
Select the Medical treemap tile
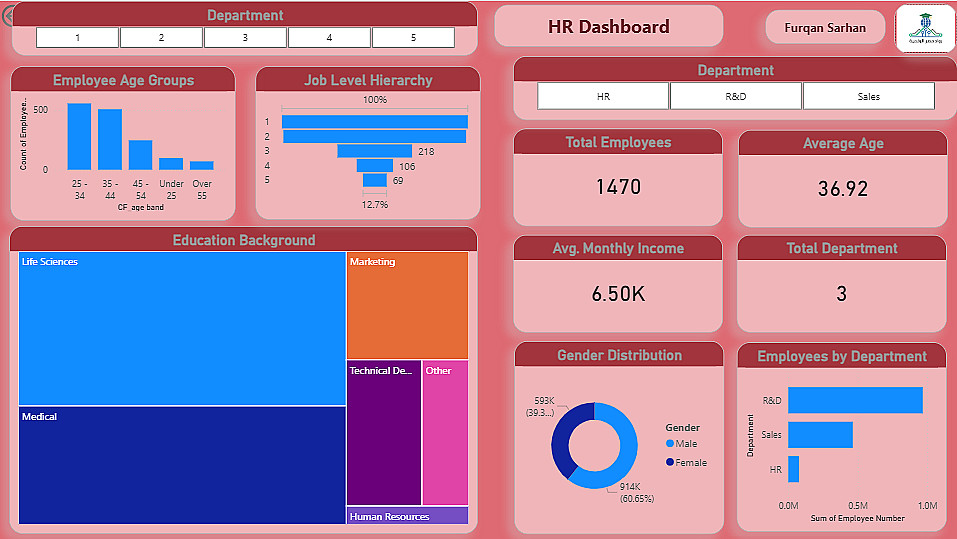[x=182, y=465]
